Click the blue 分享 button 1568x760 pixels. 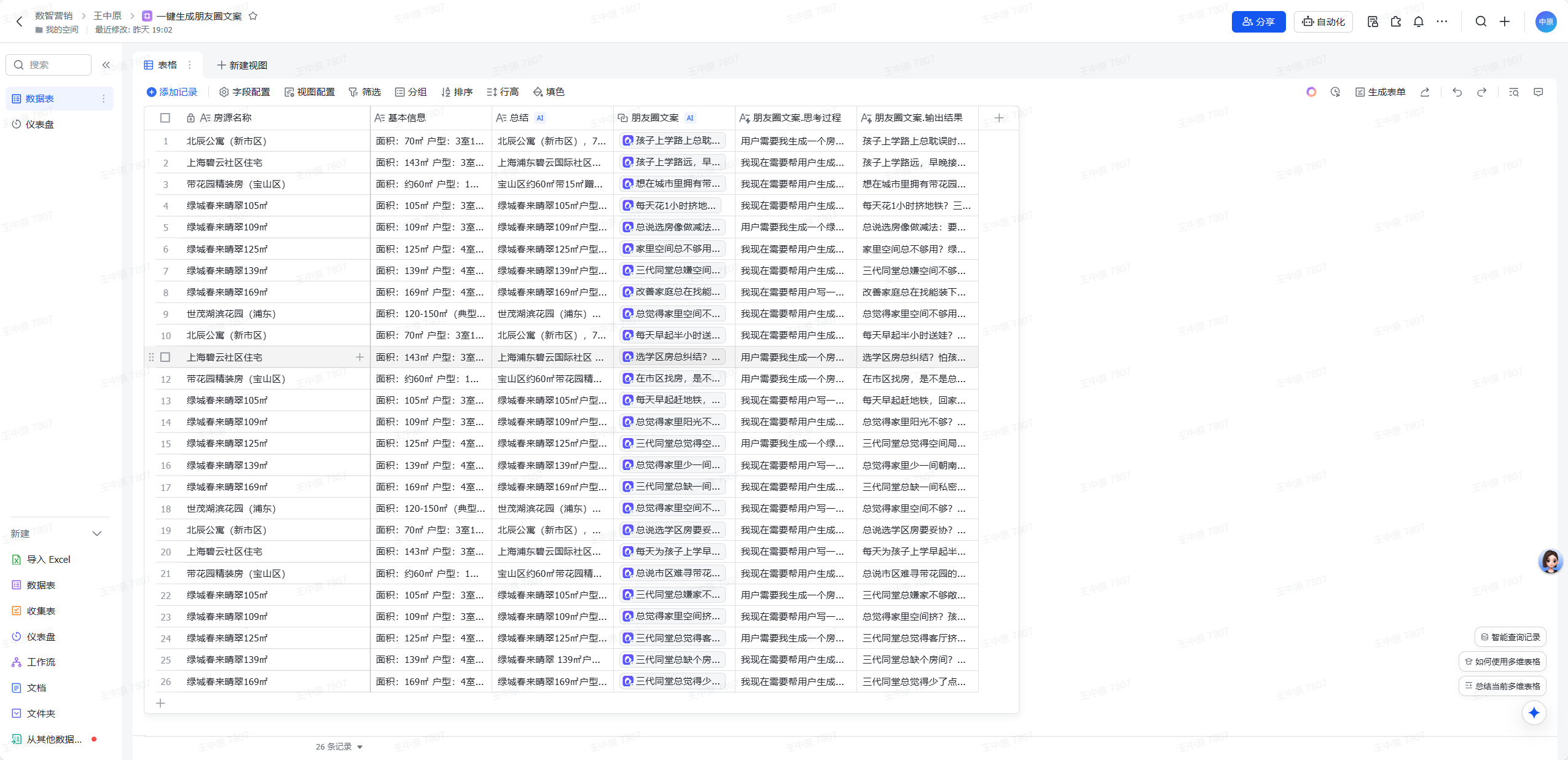pyautogui.click(x=1258, y=22)
